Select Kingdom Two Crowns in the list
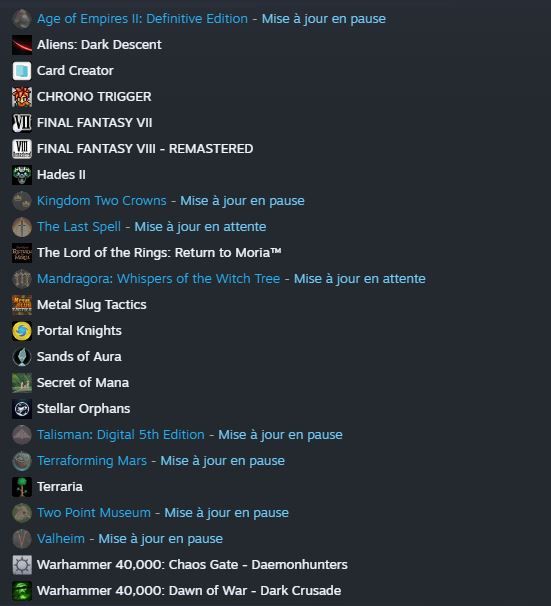551x606 pixels. click(x=102, y=201)
